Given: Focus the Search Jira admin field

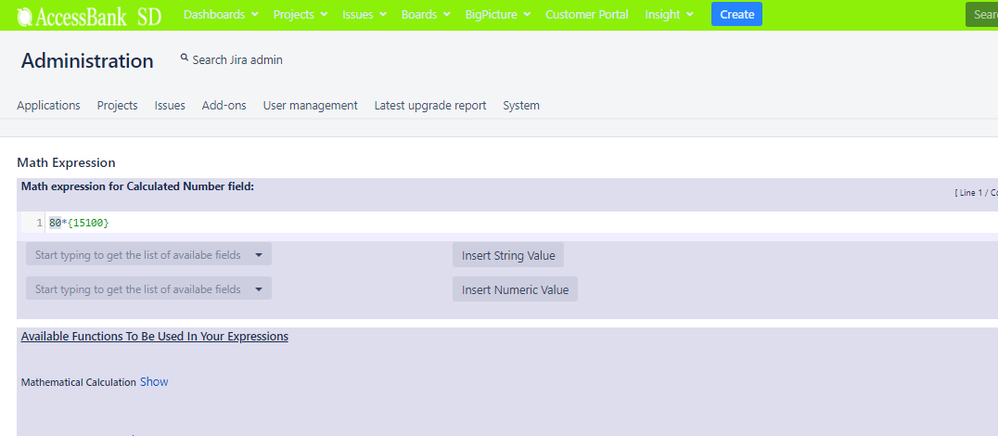Looking at the screenshot, I should [237, 60].
